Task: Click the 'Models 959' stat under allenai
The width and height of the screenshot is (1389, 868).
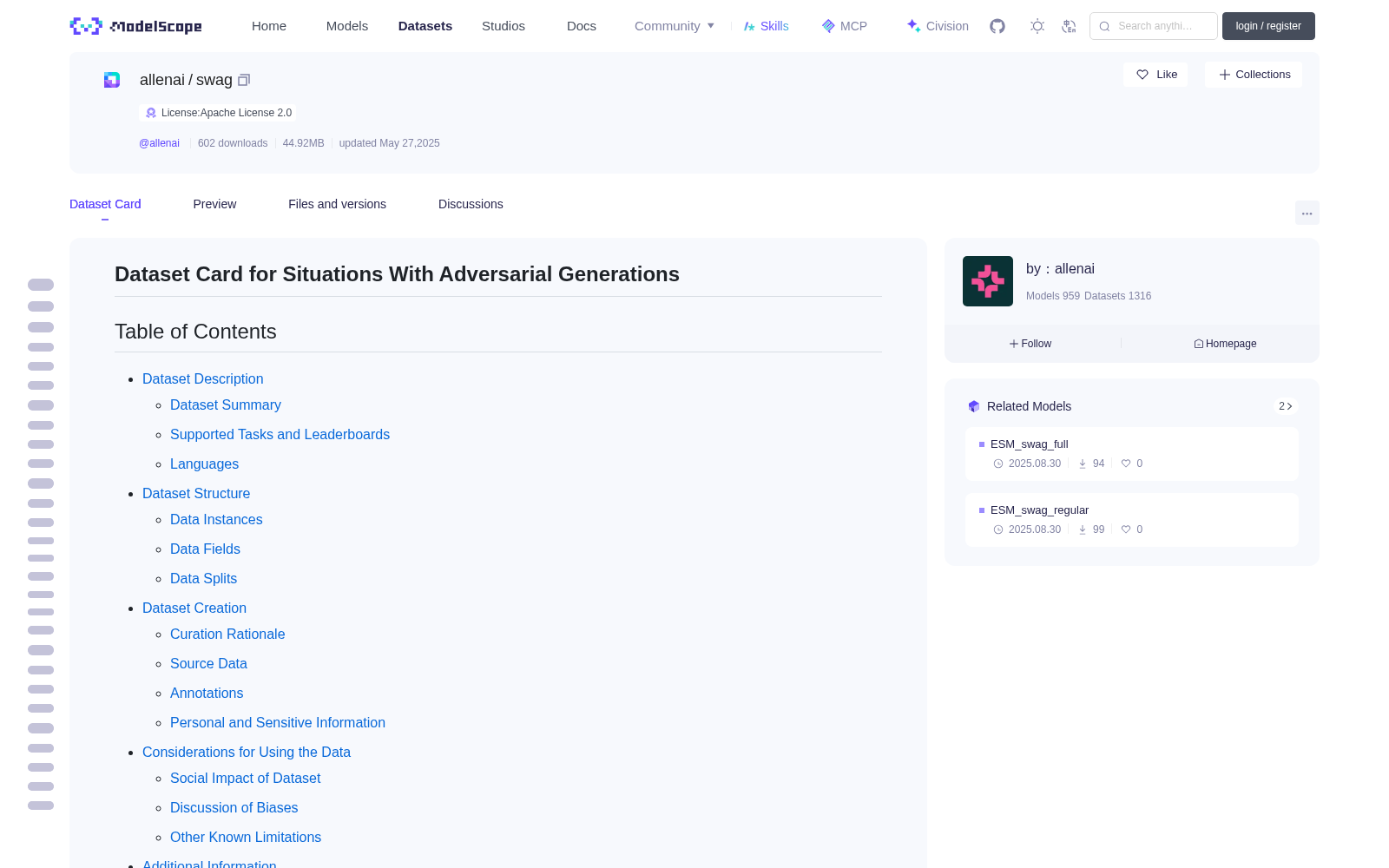Action: tap(1053, 296)
